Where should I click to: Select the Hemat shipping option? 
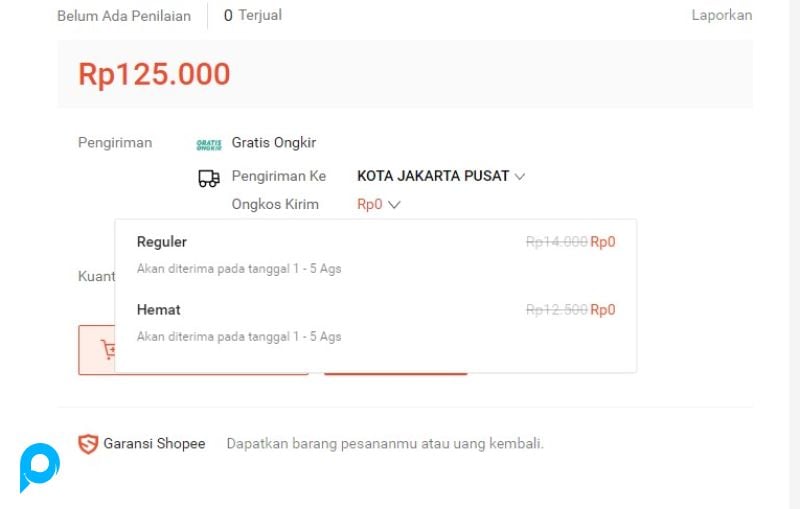pyautogui.click(x=159, y=310)
